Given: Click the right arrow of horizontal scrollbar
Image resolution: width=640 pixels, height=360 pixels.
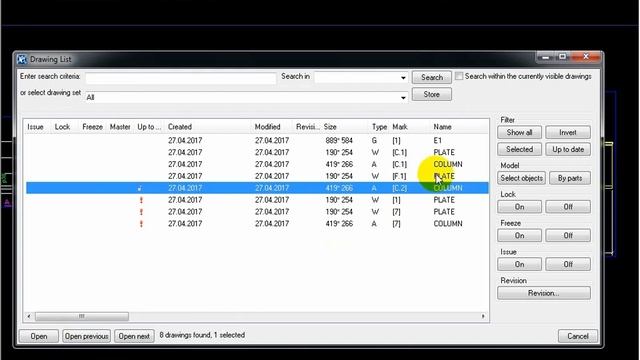Looking at the screenshot, I should click(x=483, y=316).
